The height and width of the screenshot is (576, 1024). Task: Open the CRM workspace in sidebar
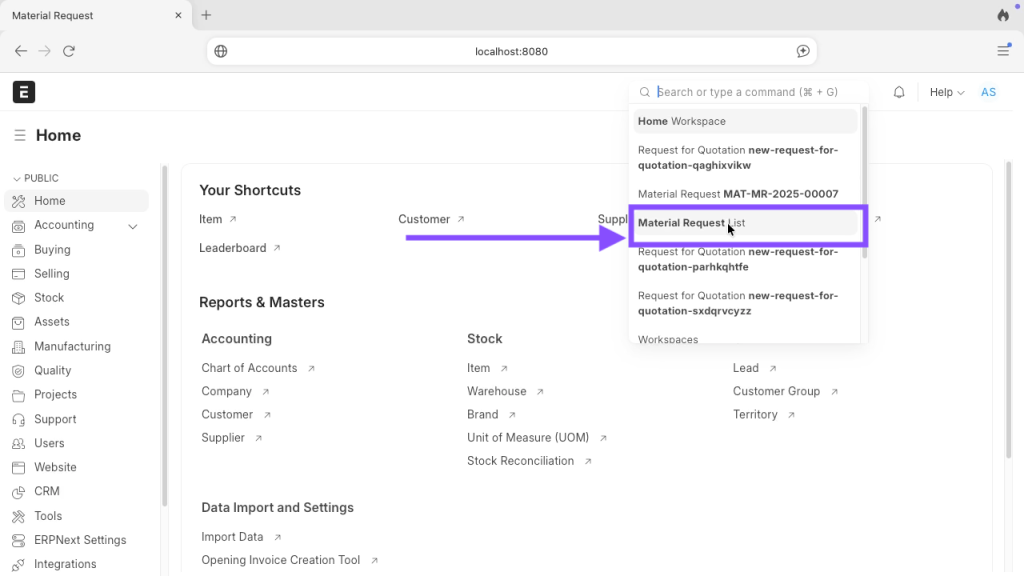click(47, 491)
